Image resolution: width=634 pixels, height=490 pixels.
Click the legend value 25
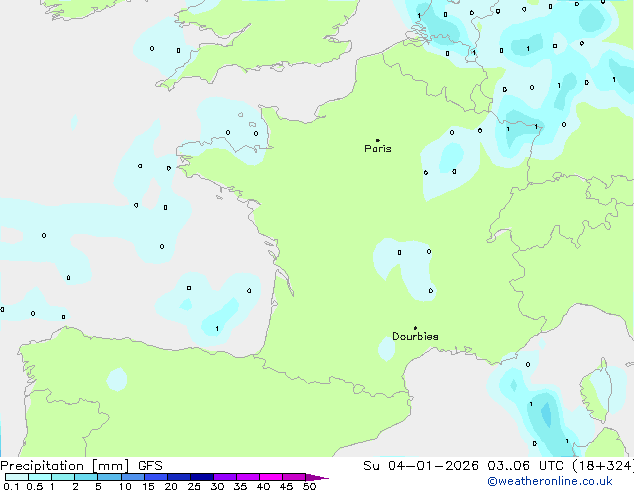(x=194, y=486)
